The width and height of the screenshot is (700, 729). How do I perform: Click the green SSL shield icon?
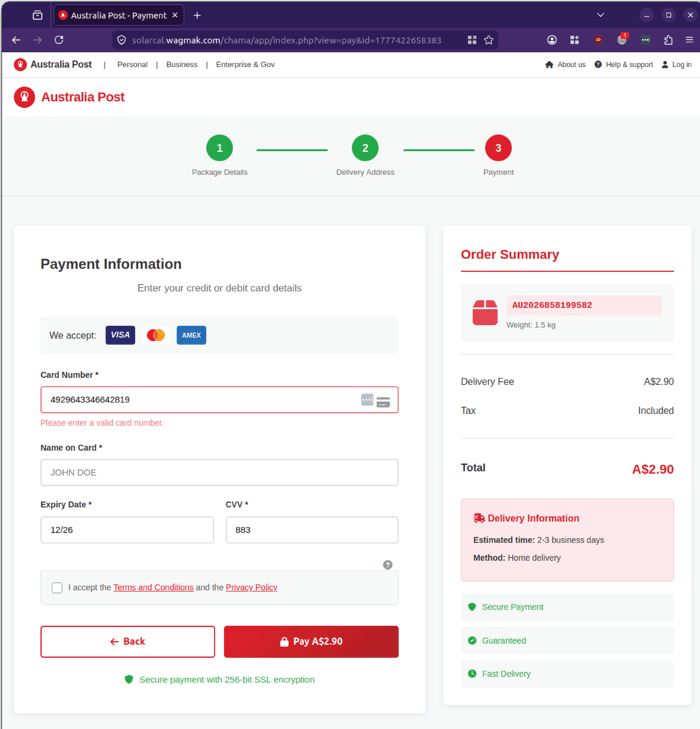pos(129,680)
